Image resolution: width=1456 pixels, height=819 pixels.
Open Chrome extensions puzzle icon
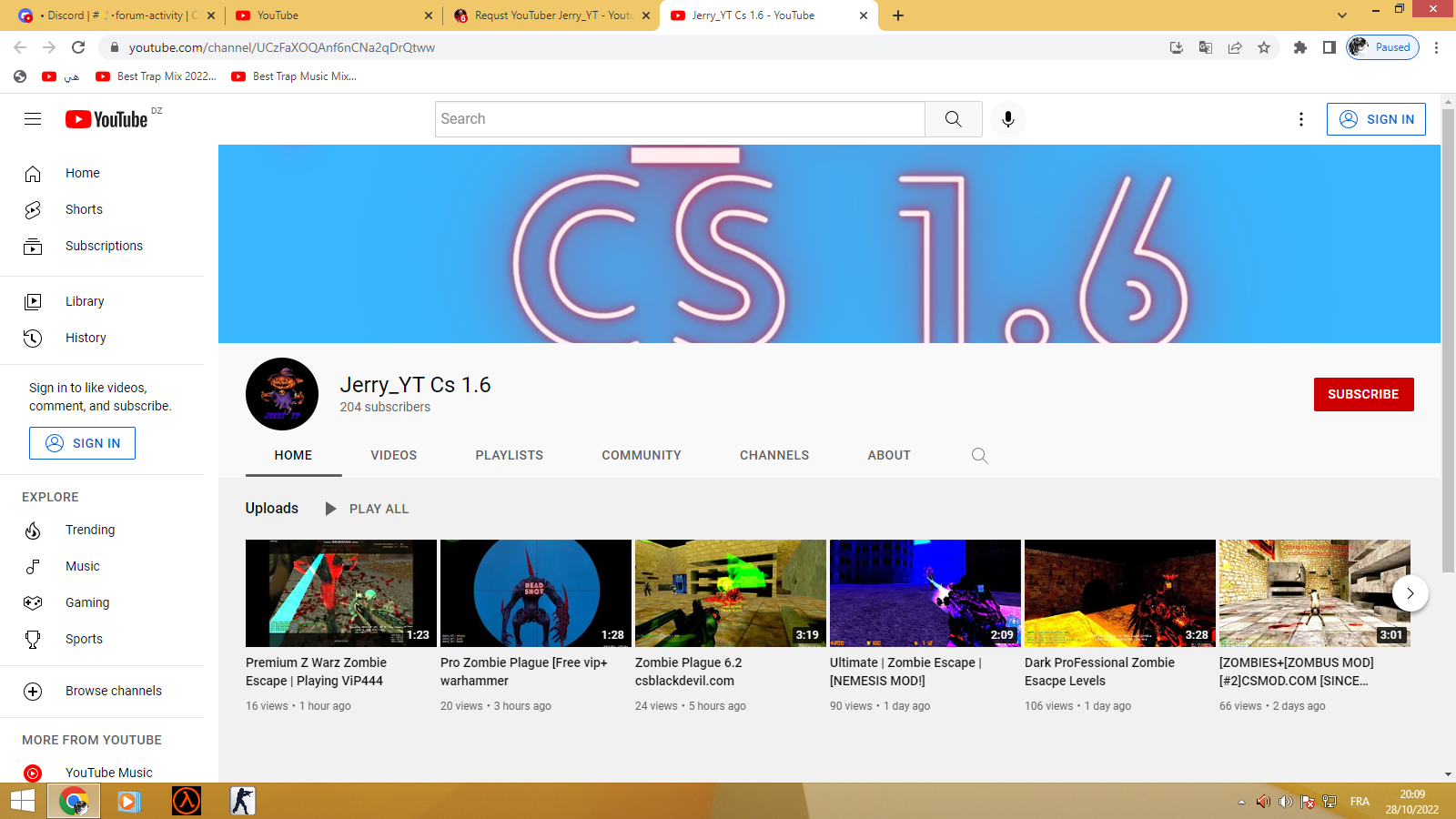point(1299,47)
